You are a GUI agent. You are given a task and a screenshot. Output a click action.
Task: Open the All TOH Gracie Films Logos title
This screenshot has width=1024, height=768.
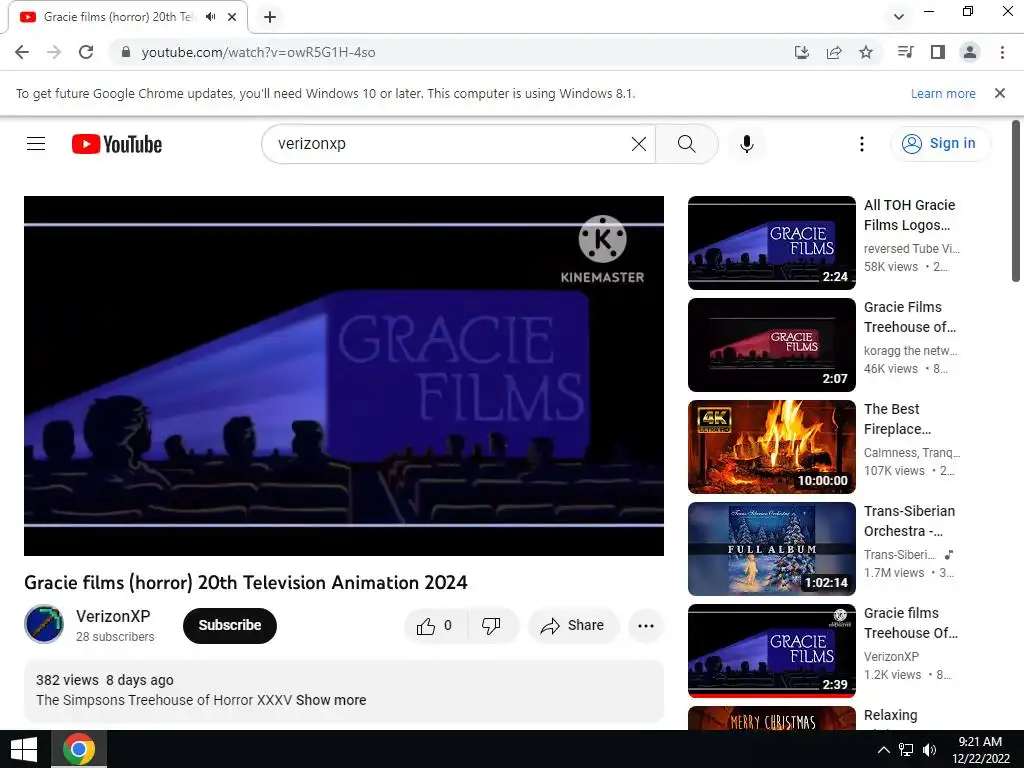point(909,215)
